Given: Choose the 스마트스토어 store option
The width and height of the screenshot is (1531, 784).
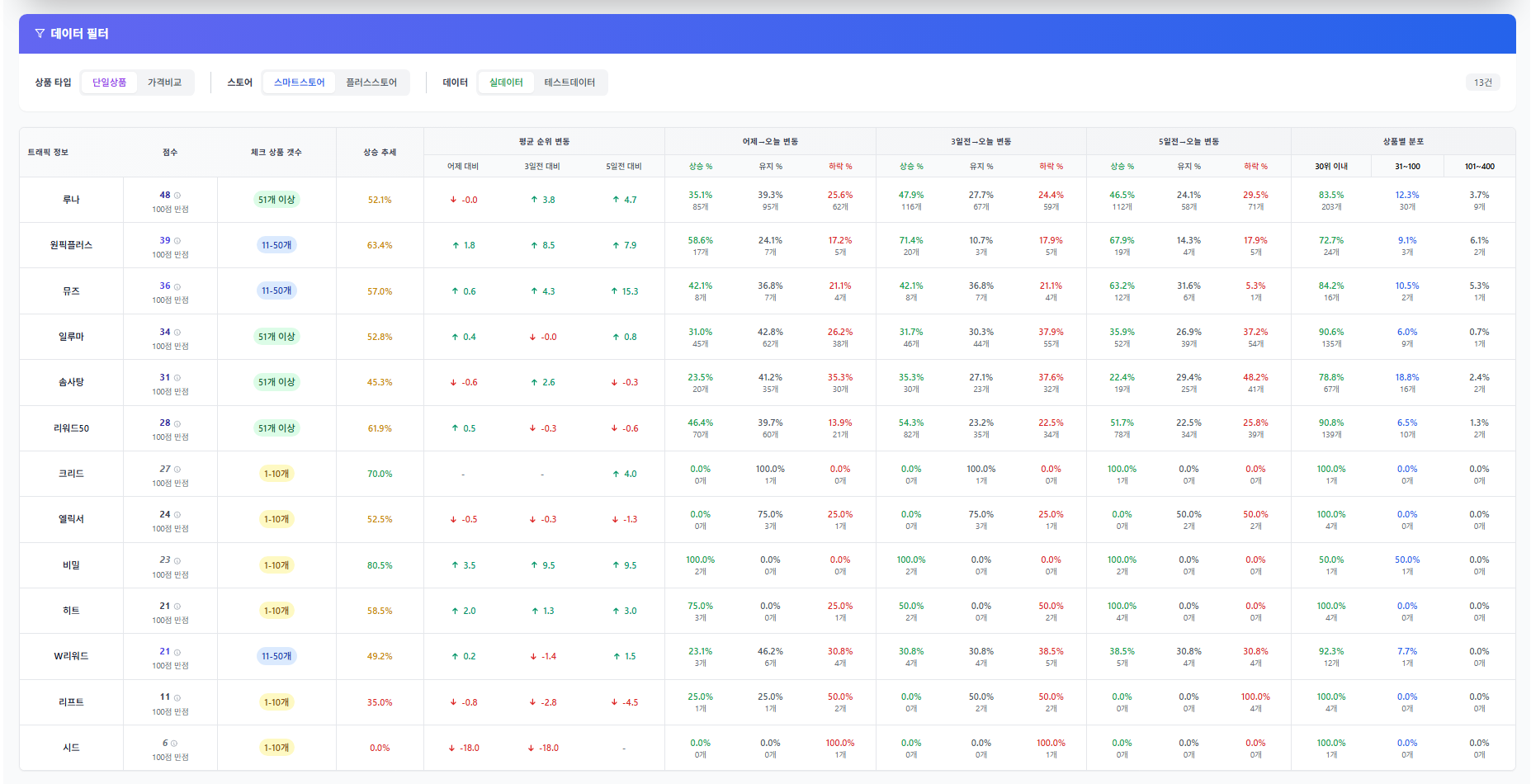Looking at the screenshot, I should coord(300,83).
